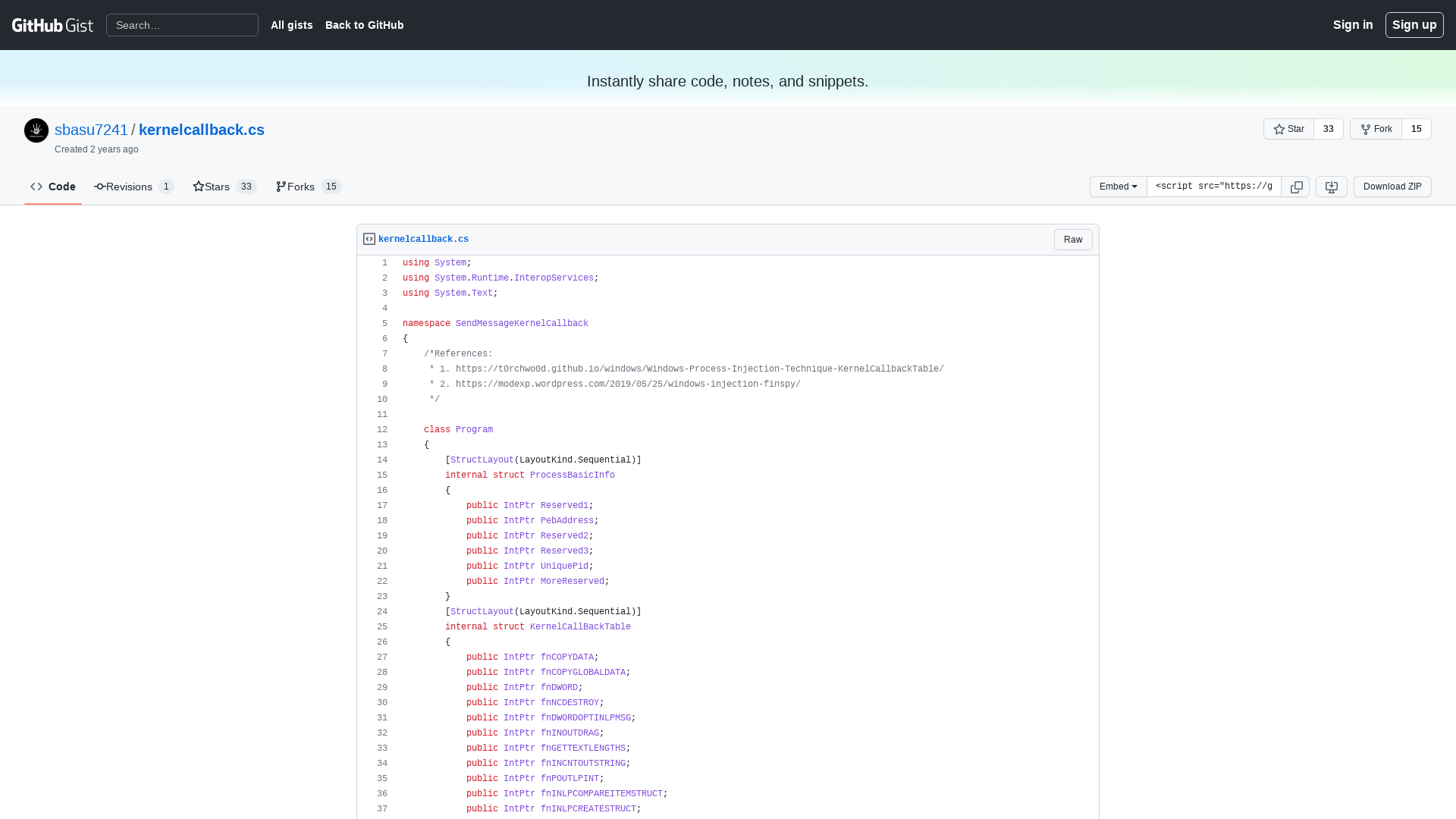Screen dimensions: 1456x819
Task: Switch to the Revisions tab
Action: (134, 187)
